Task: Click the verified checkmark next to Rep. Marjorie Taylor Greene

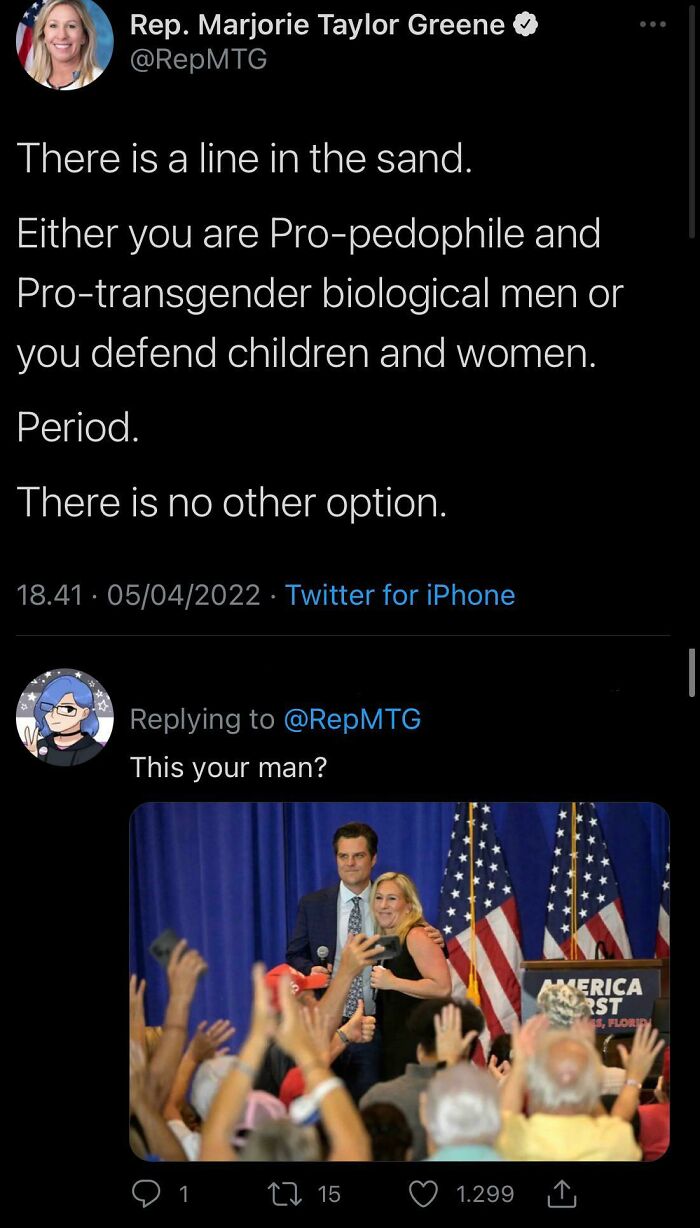Action: coord(525,24)
